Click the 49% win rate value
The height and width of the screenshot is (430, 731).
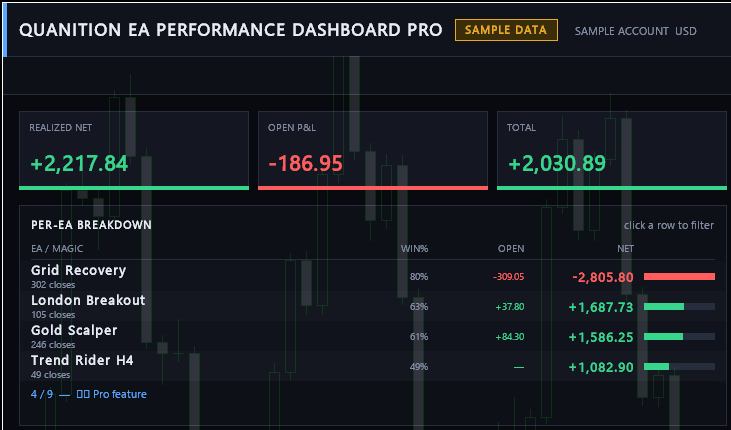[x=419, y=367]
